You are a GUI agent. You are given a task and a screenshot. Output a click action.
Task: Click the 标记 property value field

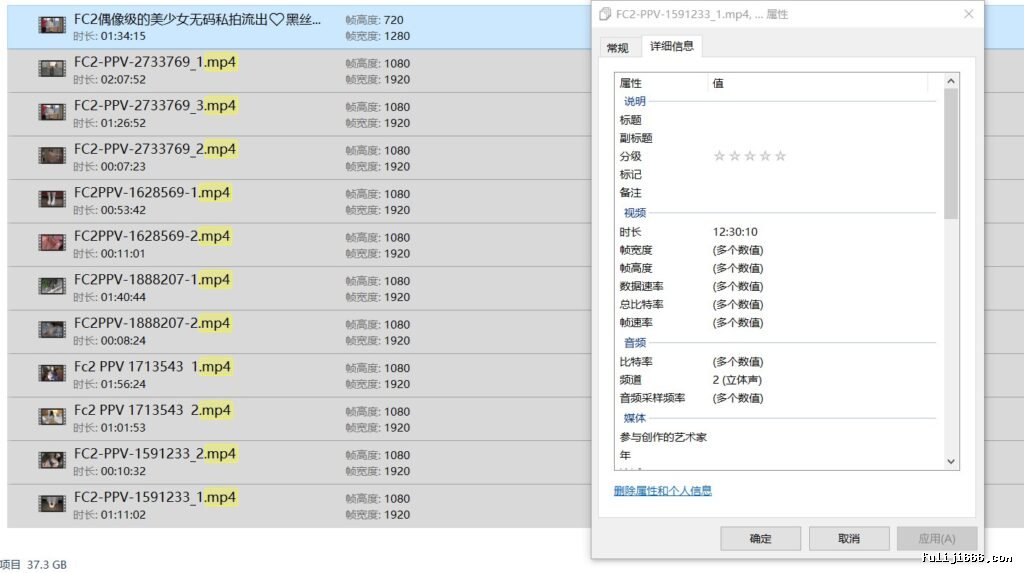(823, 174)
